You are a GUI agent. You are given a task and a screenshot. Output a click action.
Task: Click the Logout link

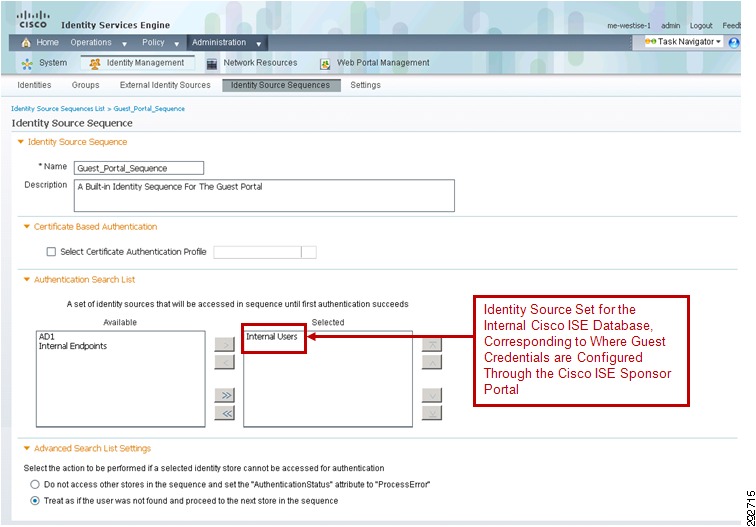coord(701,26)
